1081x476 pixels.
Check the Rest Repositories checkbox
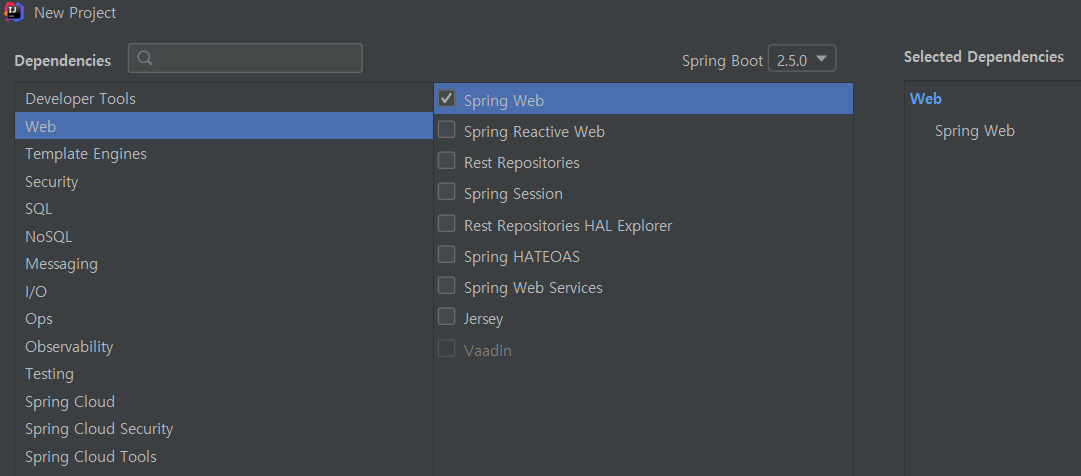447,161
